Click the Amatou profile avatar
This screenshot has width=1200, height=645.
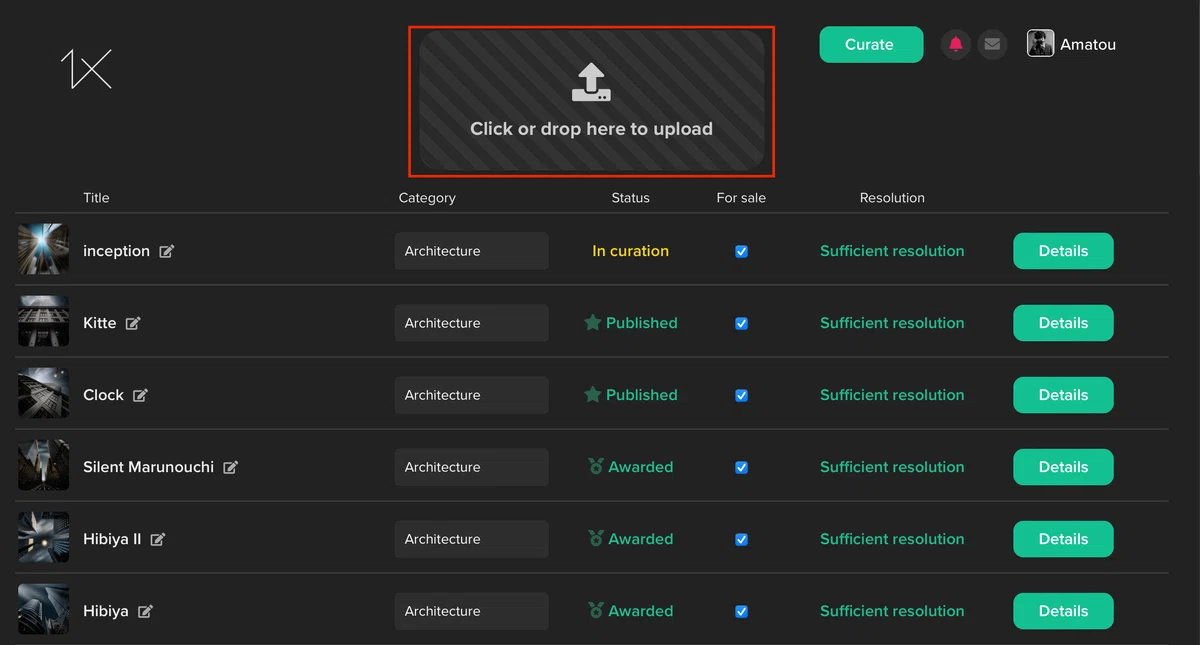pyautogui.click(x=1040, y=44)
